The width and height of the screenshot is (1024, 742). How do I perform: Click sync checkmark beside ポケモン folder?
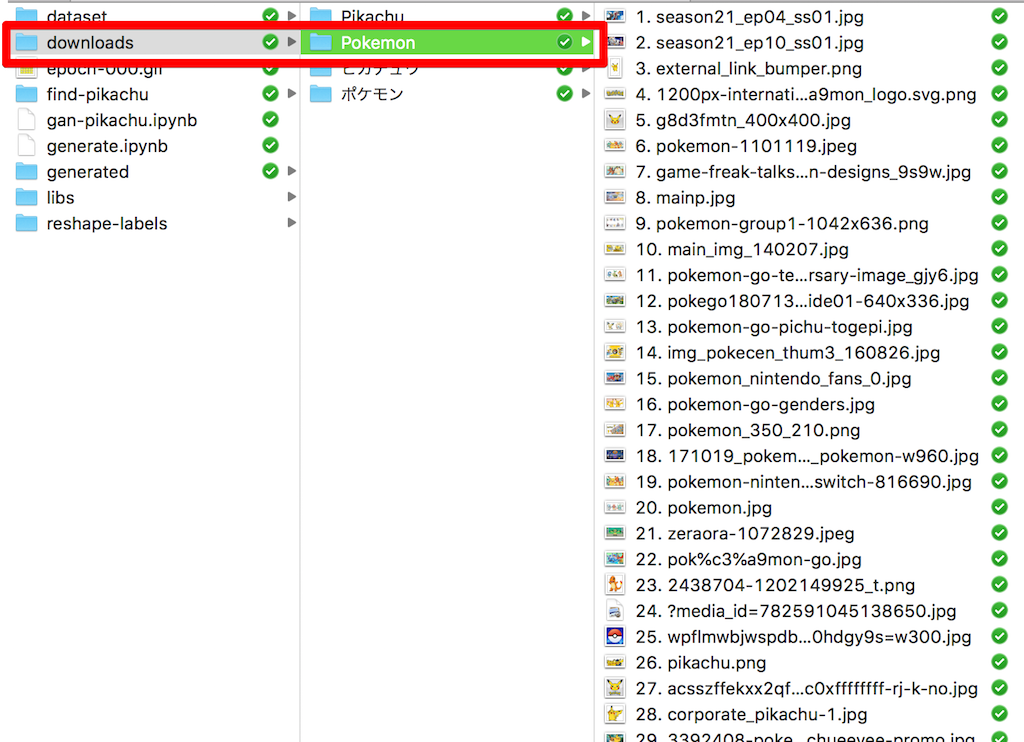point(565,93)
